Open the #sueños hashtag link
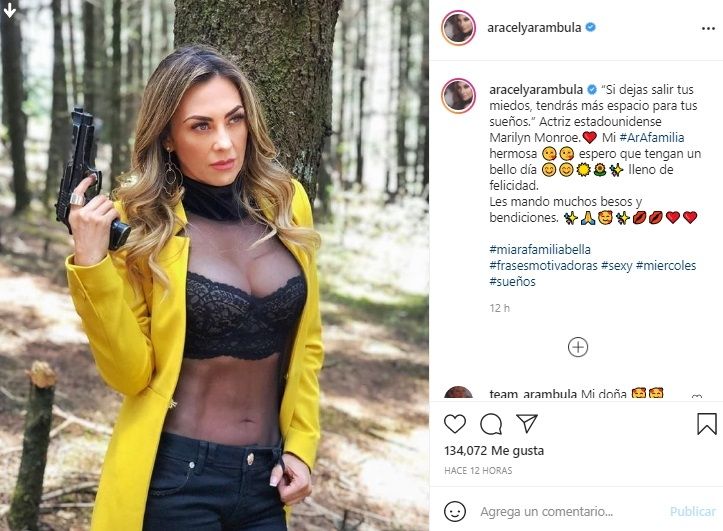 tap(512, 282)
